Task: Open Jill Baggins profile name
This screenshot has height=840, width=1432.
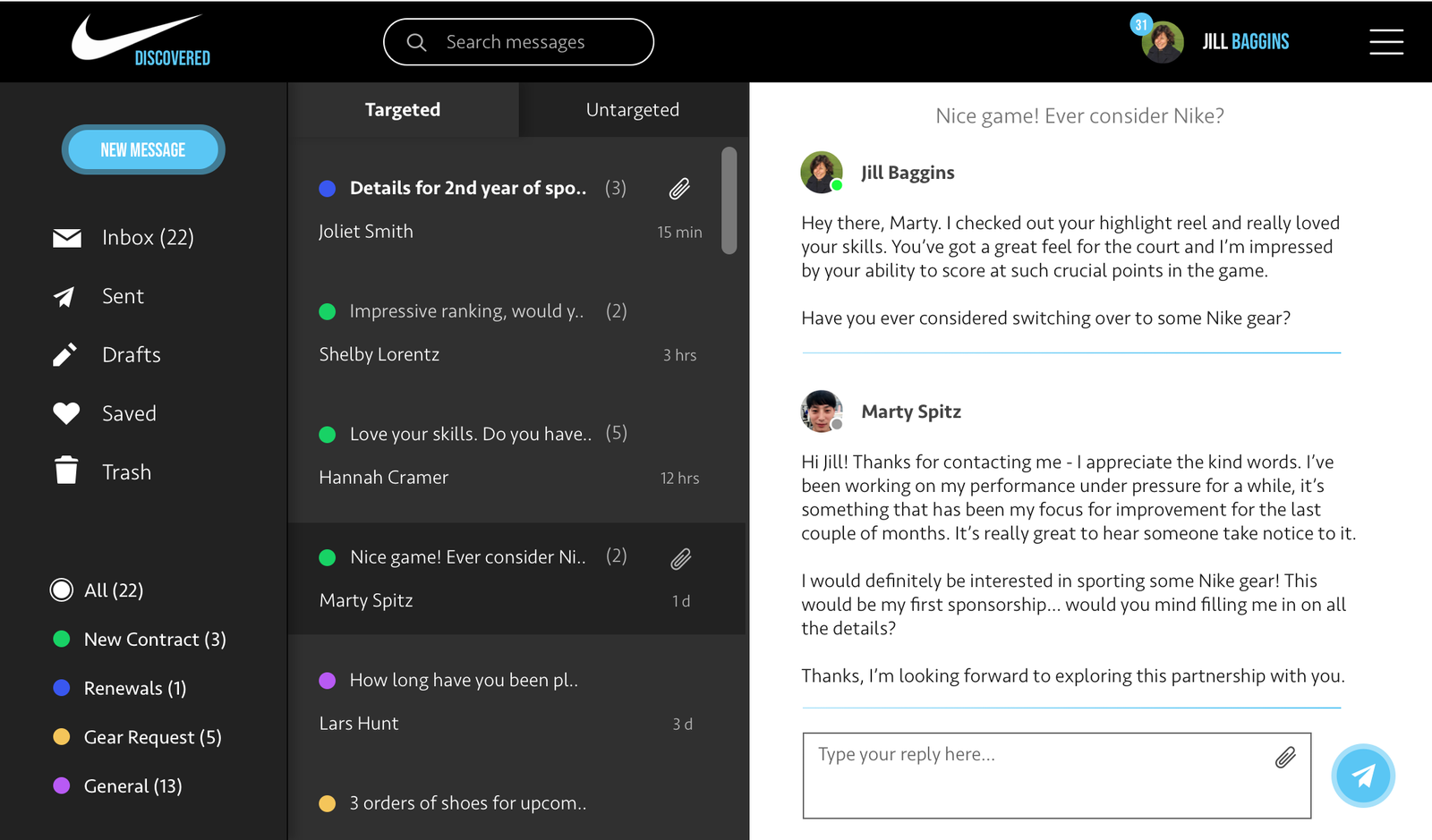Action: click(1245, 42)
